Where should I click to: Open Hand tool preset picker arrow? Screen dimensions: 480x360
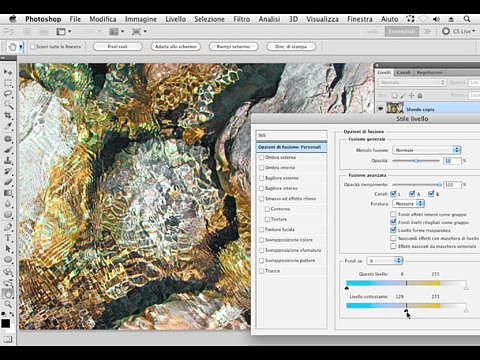(21, 47)
